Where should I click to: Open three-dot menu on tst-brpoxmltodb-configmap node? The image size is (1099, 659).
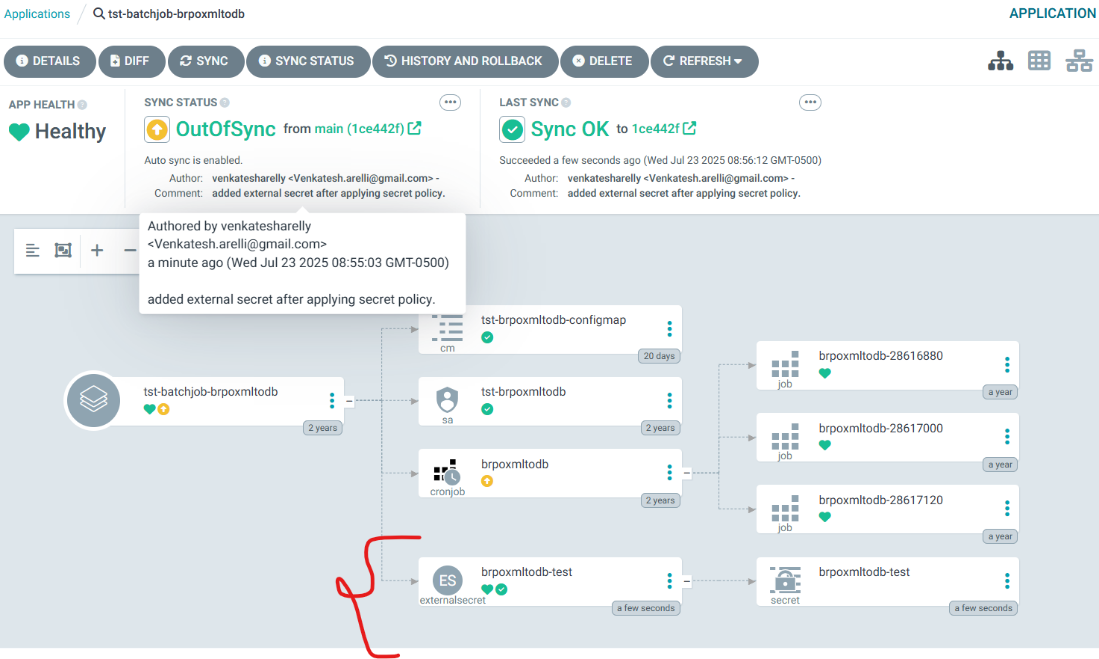pyautogui.click(x=668, y=329)
